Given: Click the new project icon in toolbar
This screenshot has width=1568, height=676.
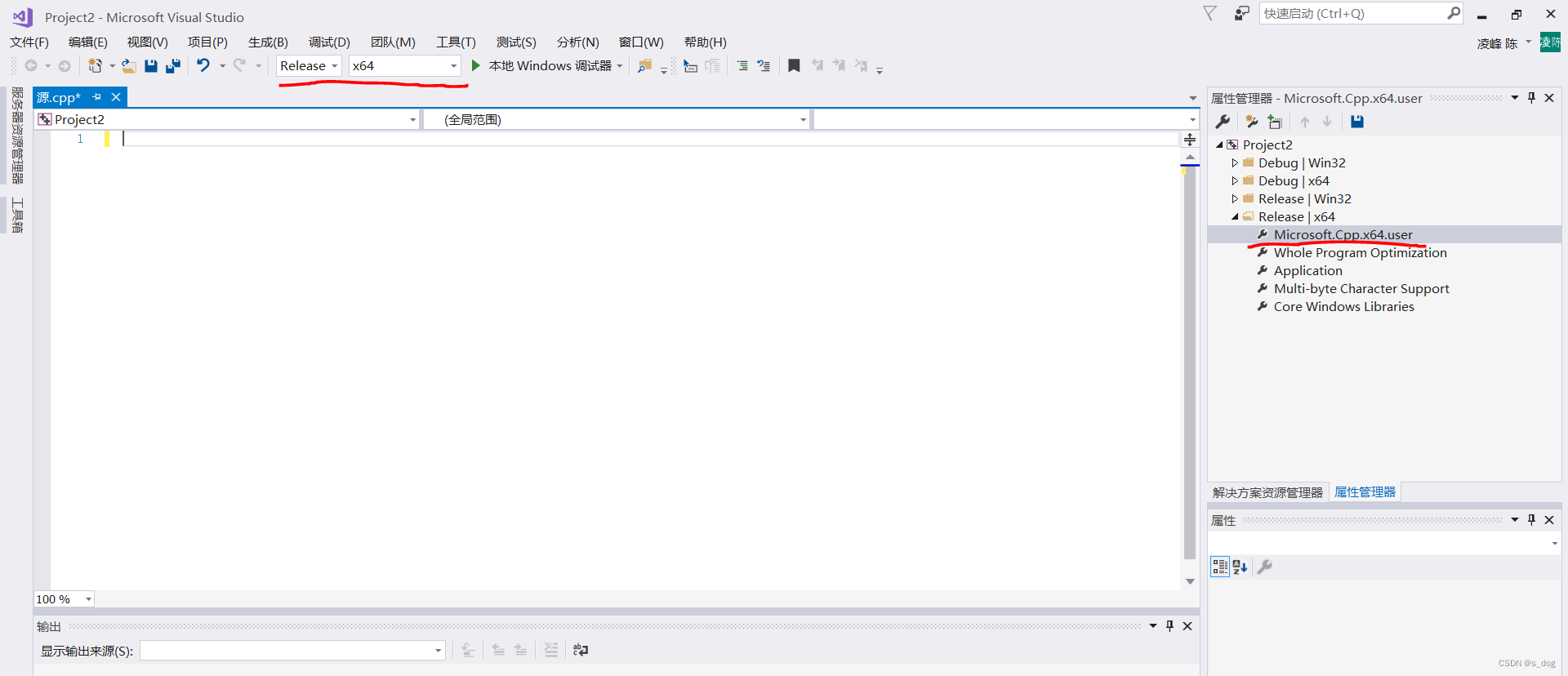Looking at the screenshot, I should point(96,66).
